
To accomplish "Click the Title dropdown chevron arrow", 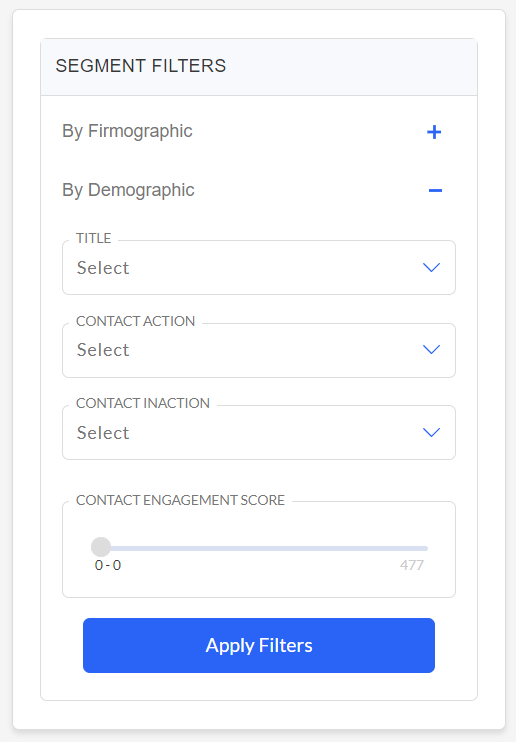I will 431,267.
